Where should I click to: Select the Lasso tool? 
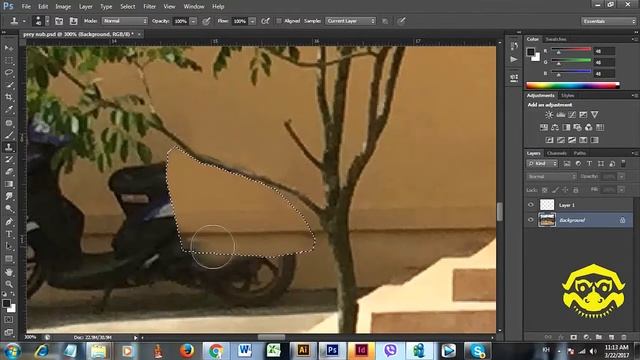[9, 73]
